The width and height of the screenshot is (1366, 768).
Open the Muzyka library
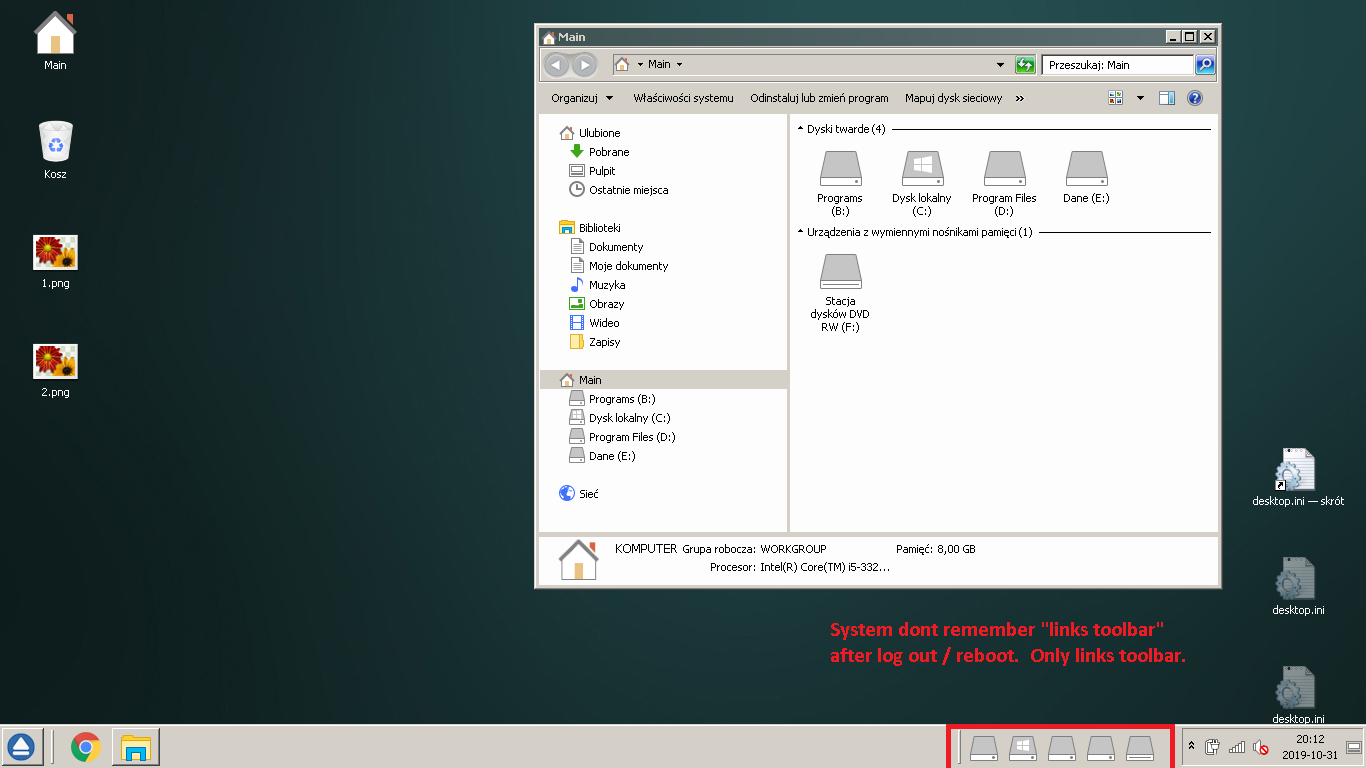coord(607,285)
